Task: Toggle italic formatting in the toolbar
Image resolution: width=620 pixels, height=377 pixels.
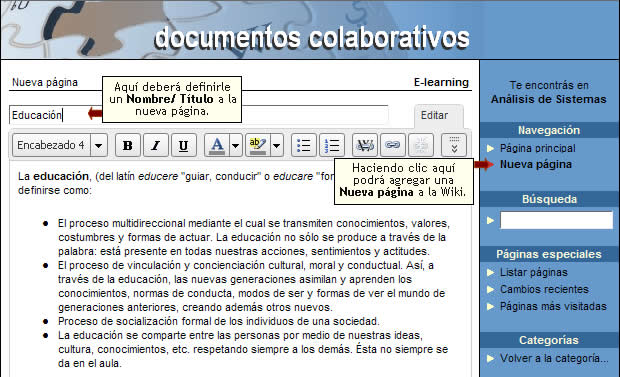Action: click(x=156, y=145)
